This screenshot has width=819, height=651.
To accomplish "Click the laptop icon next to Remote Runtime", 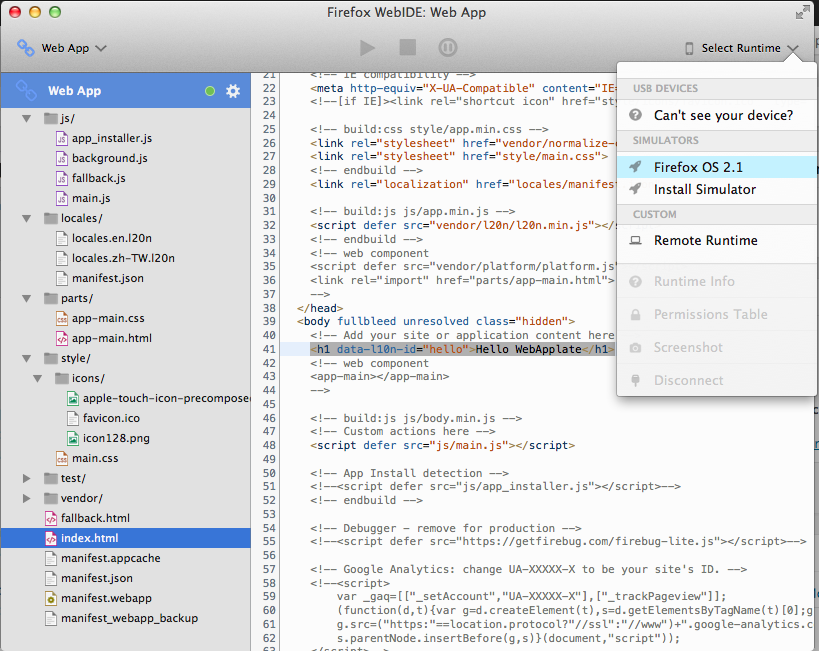I will [x=635, y=240].
